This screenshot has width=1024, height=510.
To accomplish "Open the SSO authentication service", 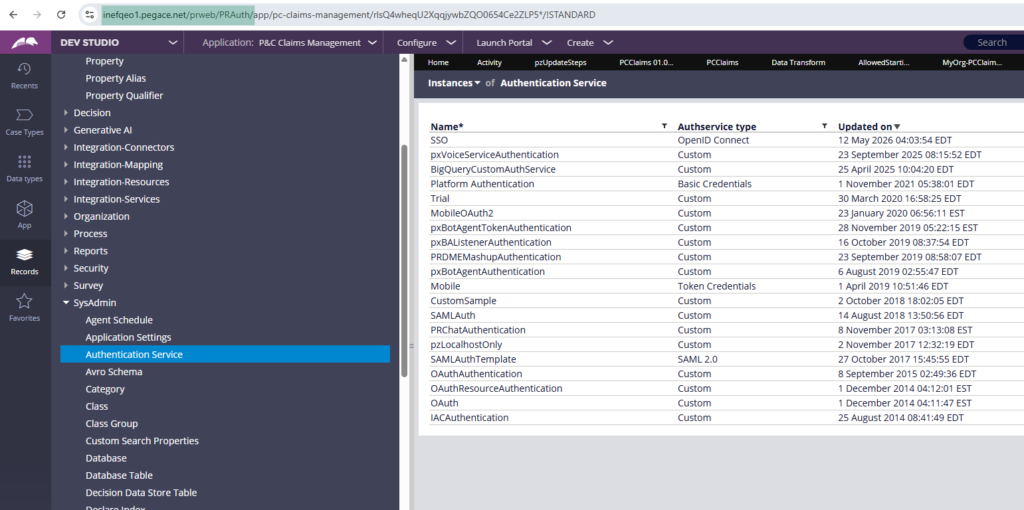I will tap(439, 140).
